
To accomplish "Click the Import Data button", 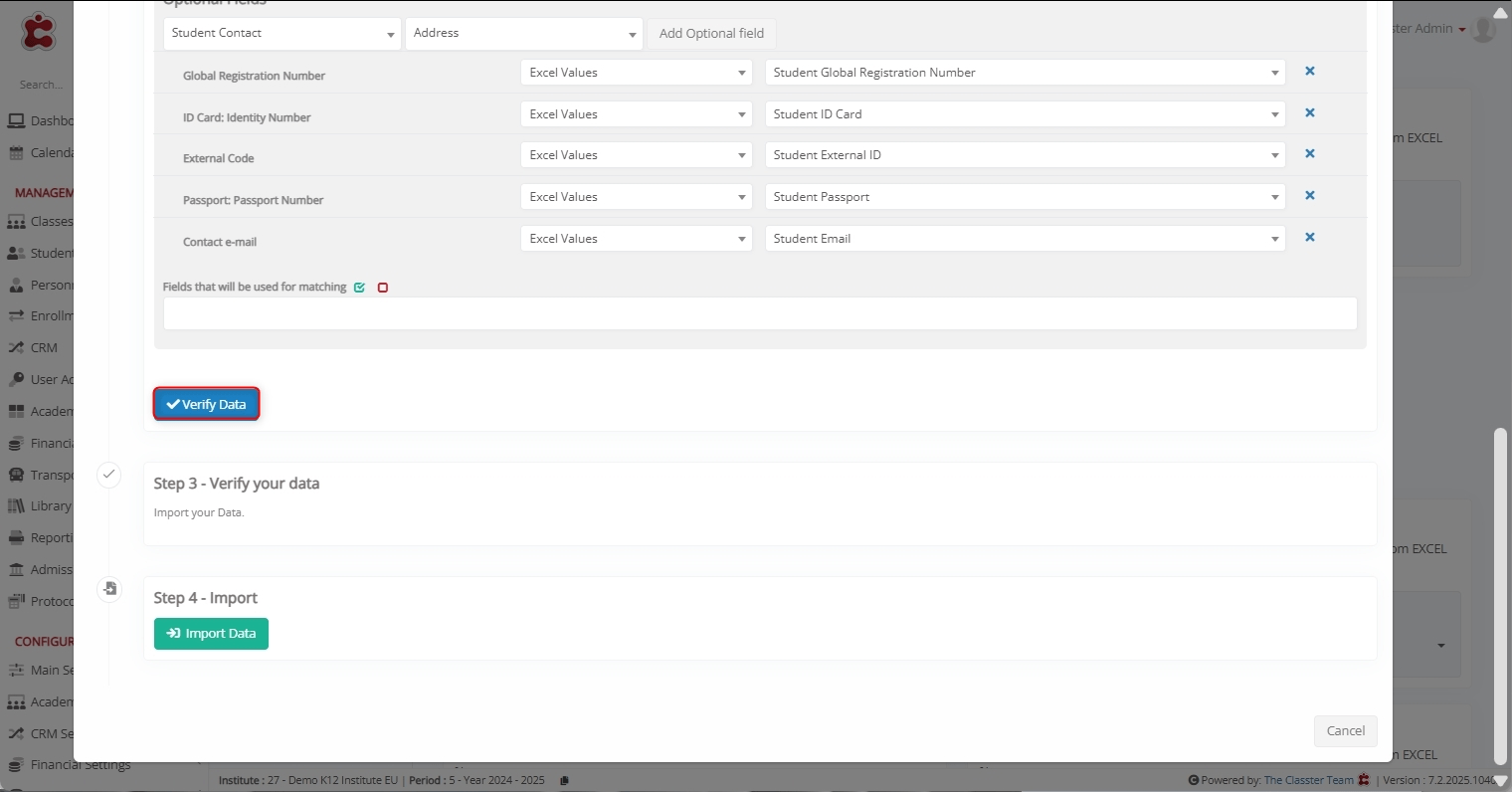I will point(211,634).
